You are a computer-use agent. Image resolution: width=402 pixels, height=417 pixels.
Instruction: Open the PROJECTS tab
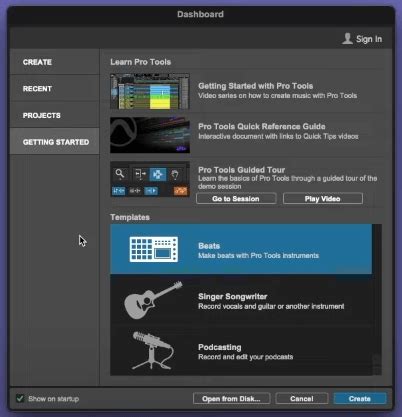coord(55,115)
